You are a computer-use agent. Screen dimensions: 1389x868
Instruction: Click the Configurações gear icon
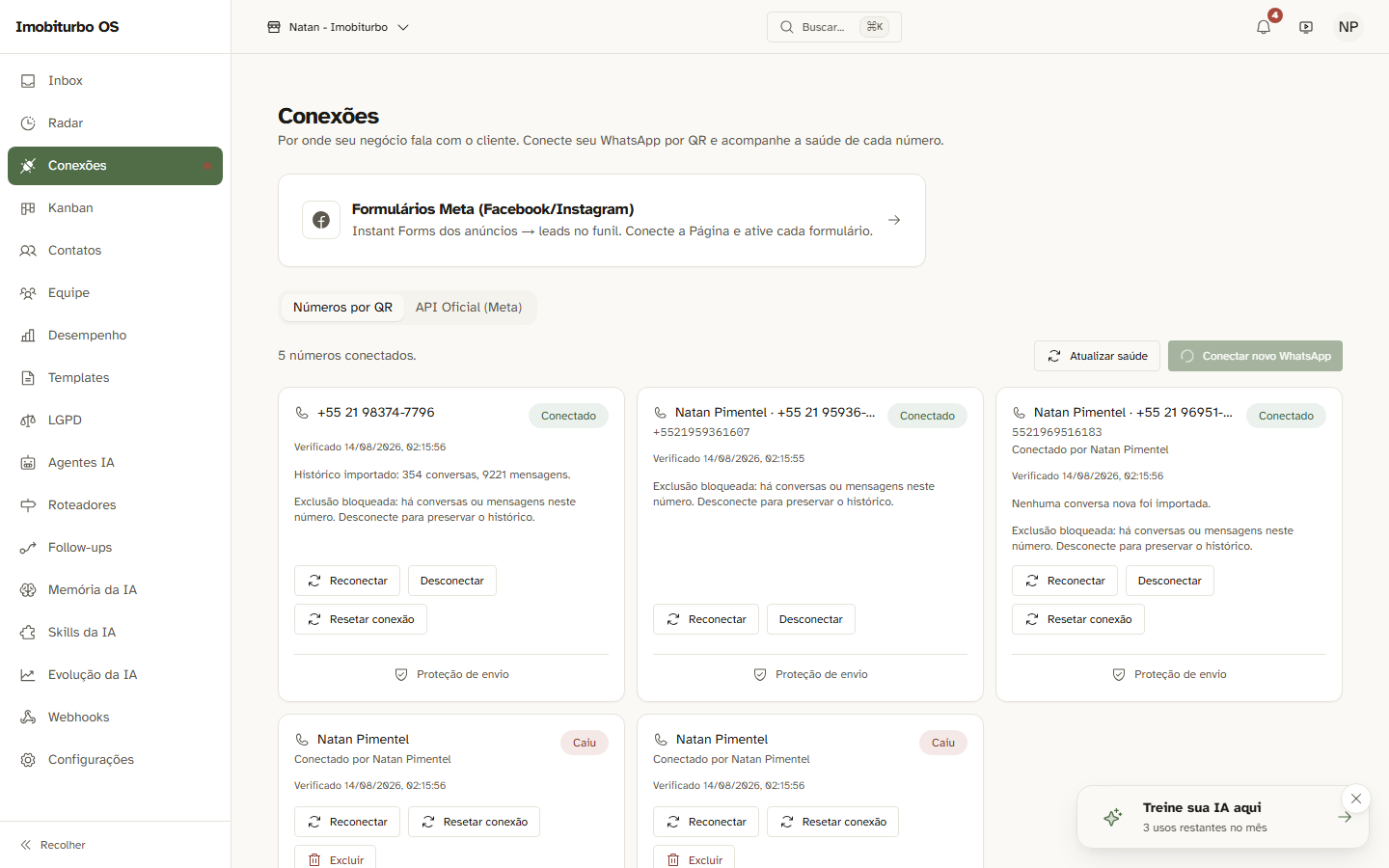coord(28,760)
